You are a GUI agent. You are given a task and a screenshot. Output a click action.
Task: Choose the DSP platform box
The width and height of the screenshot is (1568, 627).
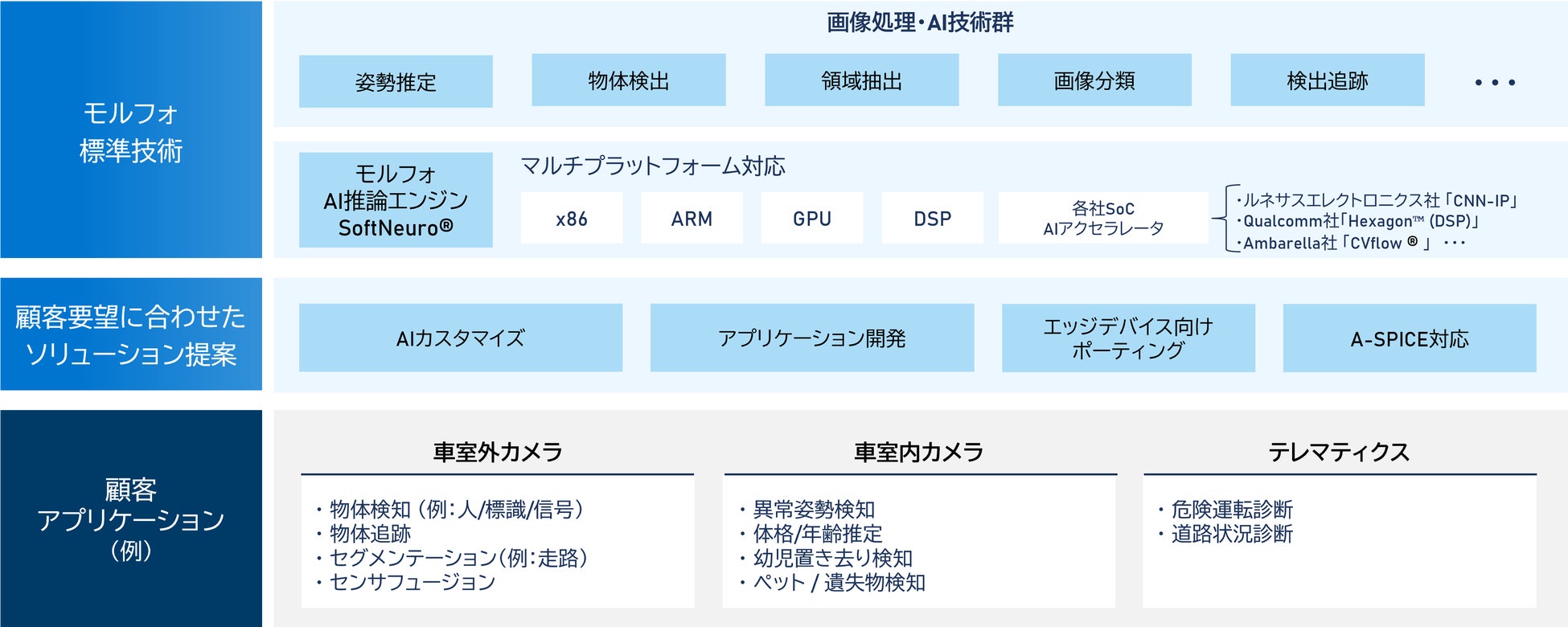point(932,218)
